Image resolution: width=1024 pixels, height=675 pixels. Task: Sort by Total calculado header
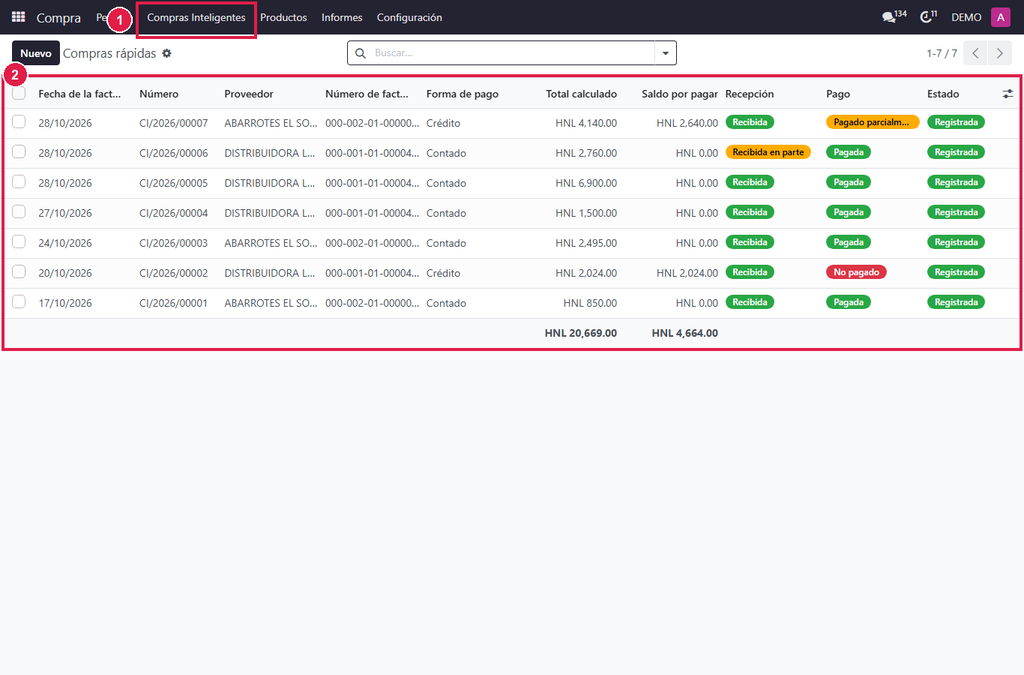point(581,94)
